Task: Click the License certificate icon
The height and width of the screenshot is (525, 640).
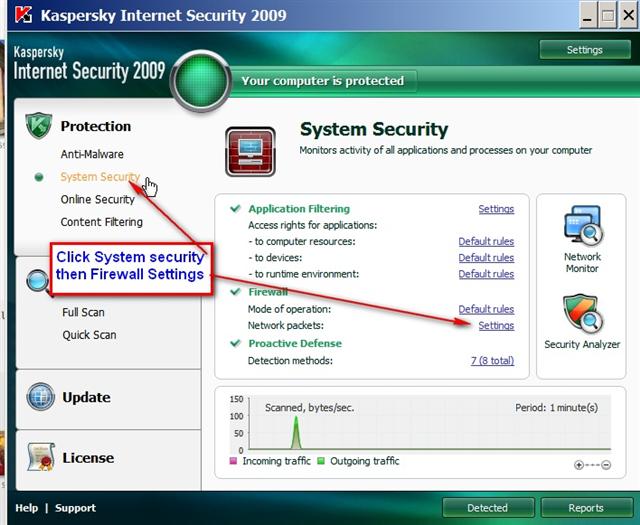Action: tap(41, 456)
